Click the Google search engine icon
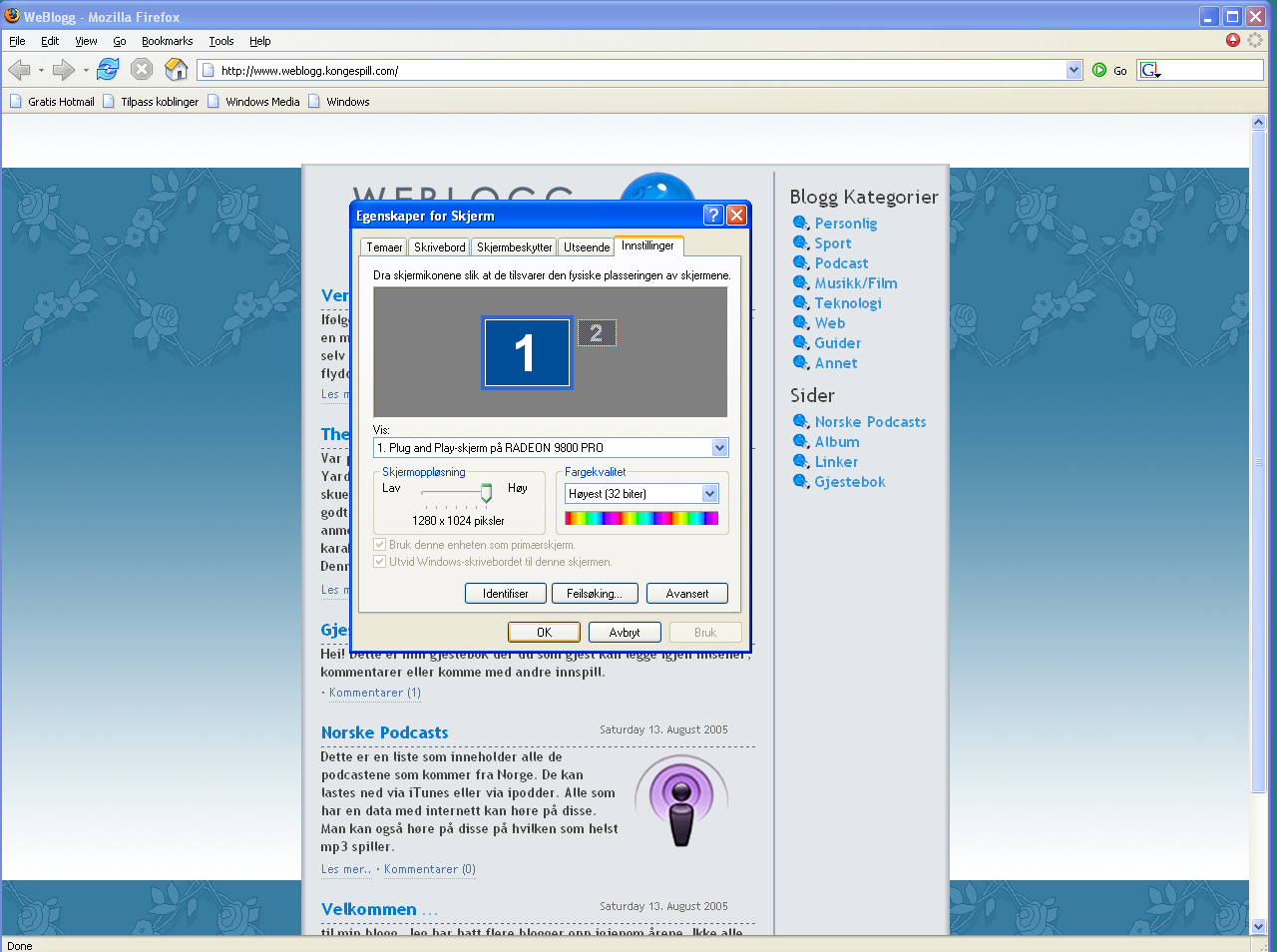Image resolution: width=1277 pixels, height=952 pixels. coord(1150,70)
